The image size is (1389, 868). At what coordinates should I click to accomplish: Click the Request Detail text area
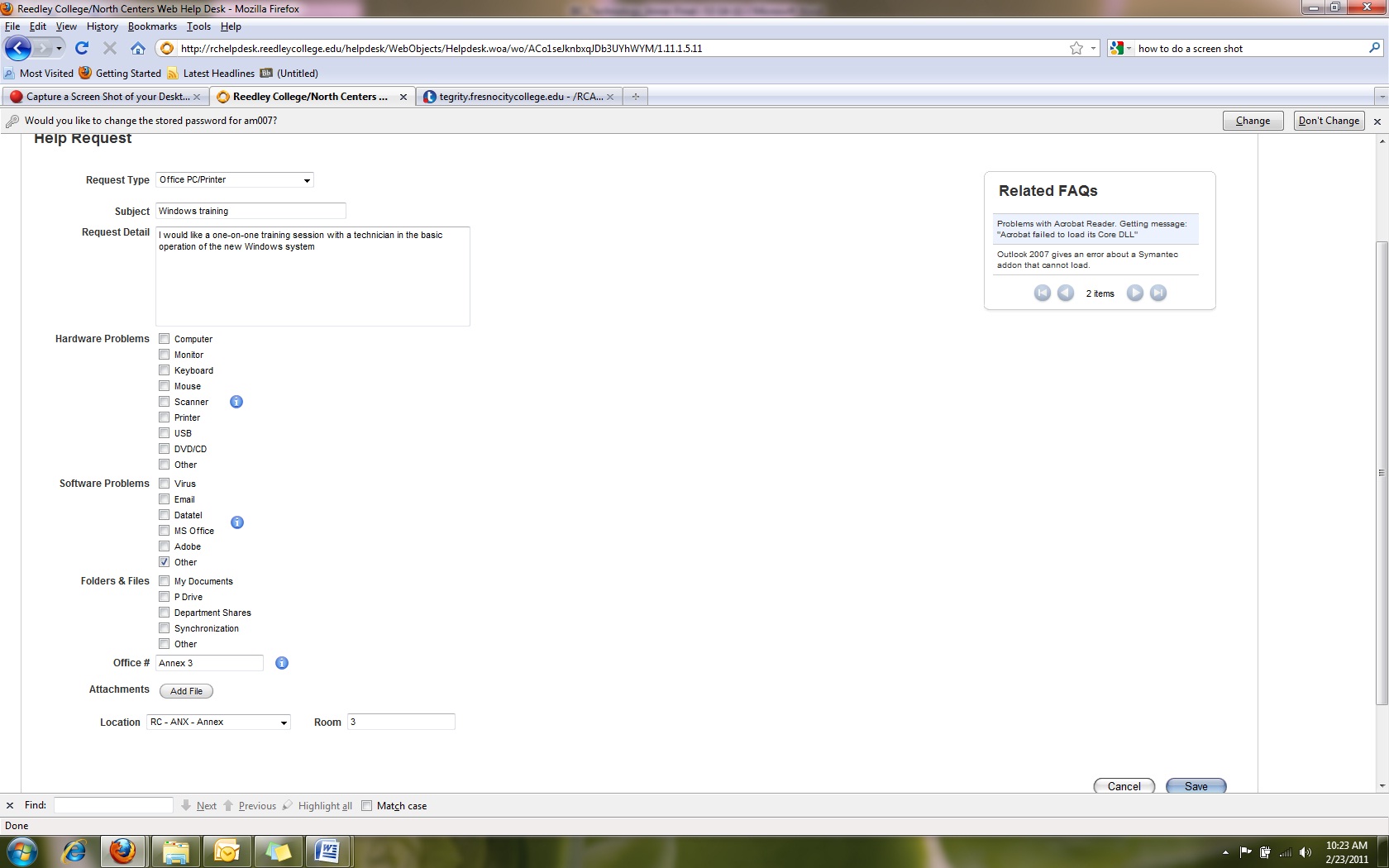(x=313, y=276)
